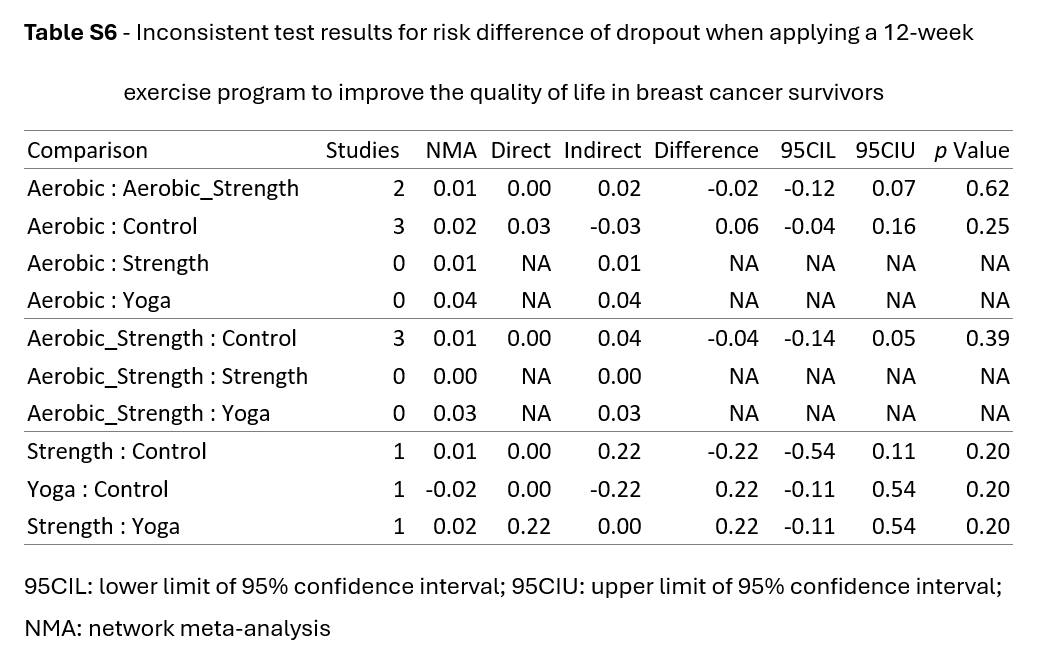Select the "Aerobic : Control" row label
Image resolution: width=1043 pixels, height=658 pixels.
(x=112, y=226)
